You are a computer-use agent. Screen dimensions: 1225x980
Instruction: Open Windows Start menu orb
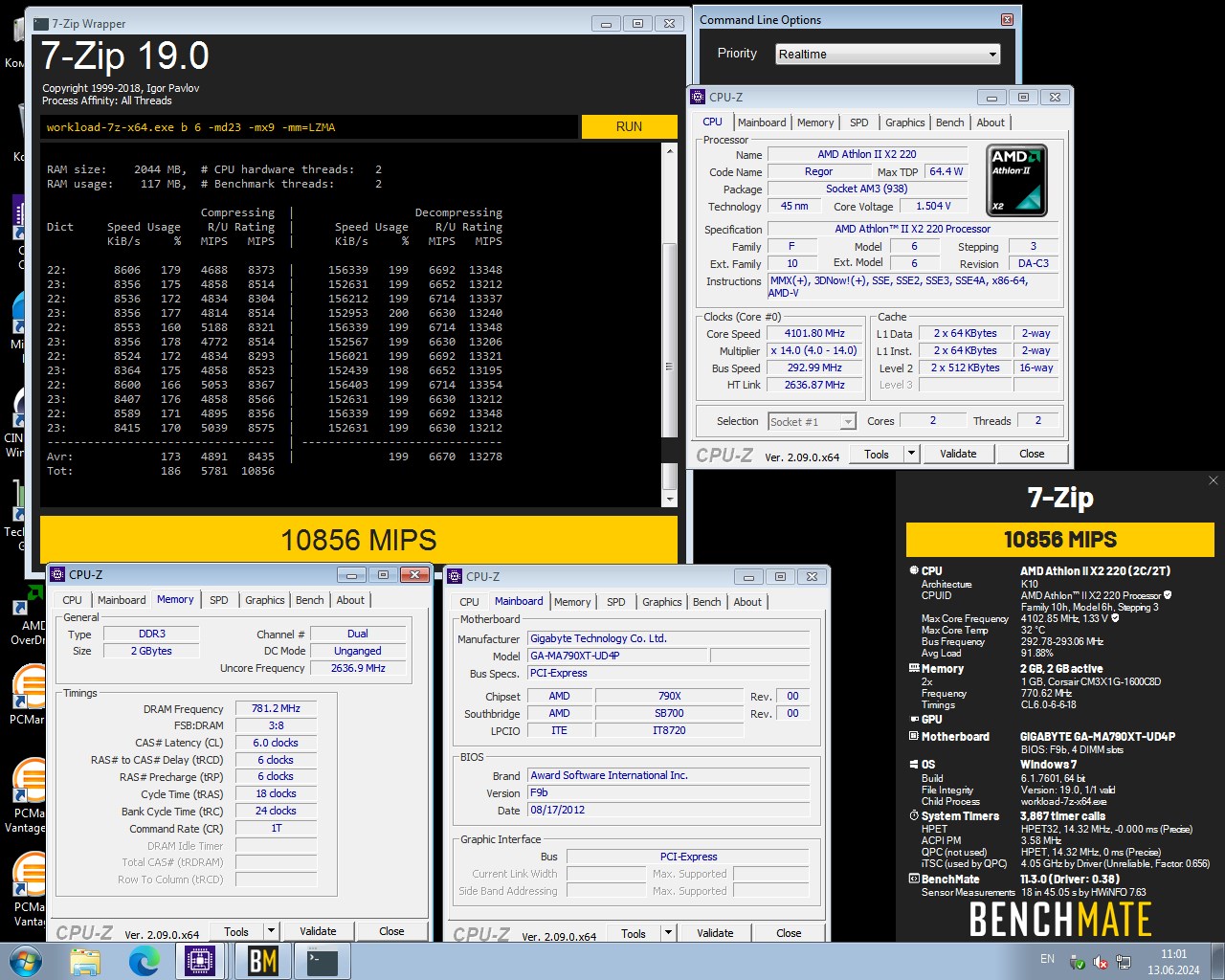(24, 961)
